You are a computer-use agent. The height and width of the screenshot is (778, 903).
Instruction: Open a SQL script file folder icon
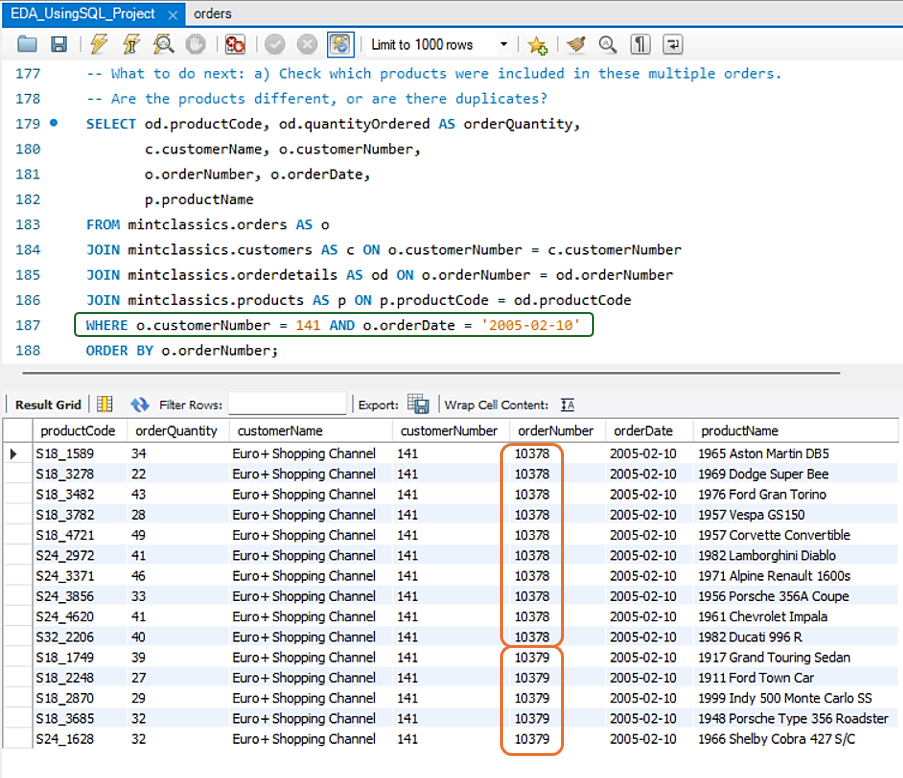pyautogui.click(x=27, y=44)
